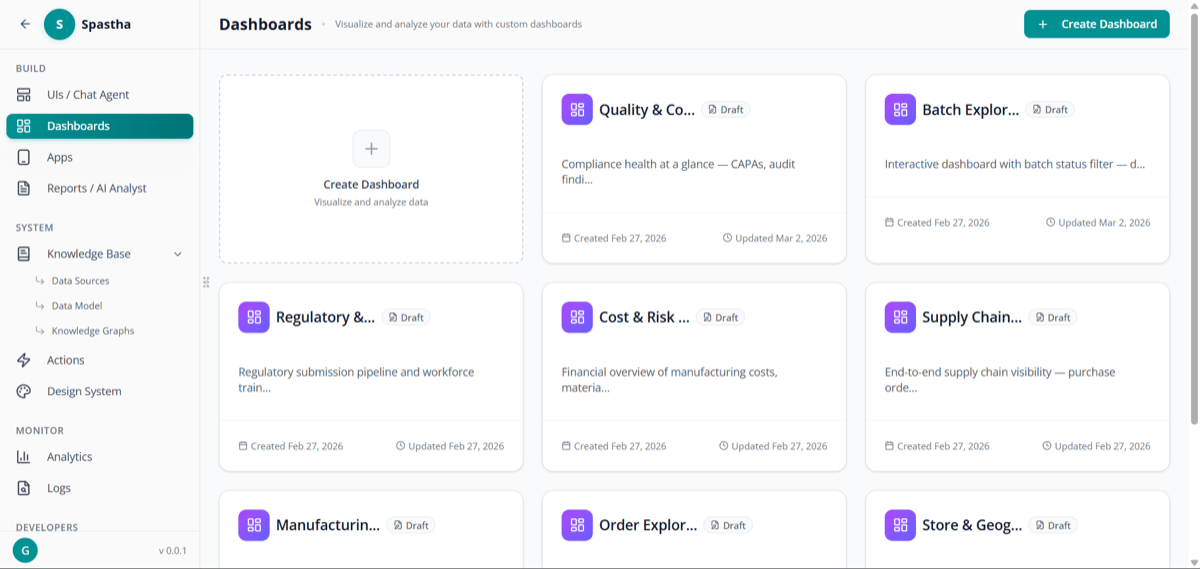Click the main page vertical scrollbar
Viewport: 1200px width, 569px height.
coord(1194,220)
